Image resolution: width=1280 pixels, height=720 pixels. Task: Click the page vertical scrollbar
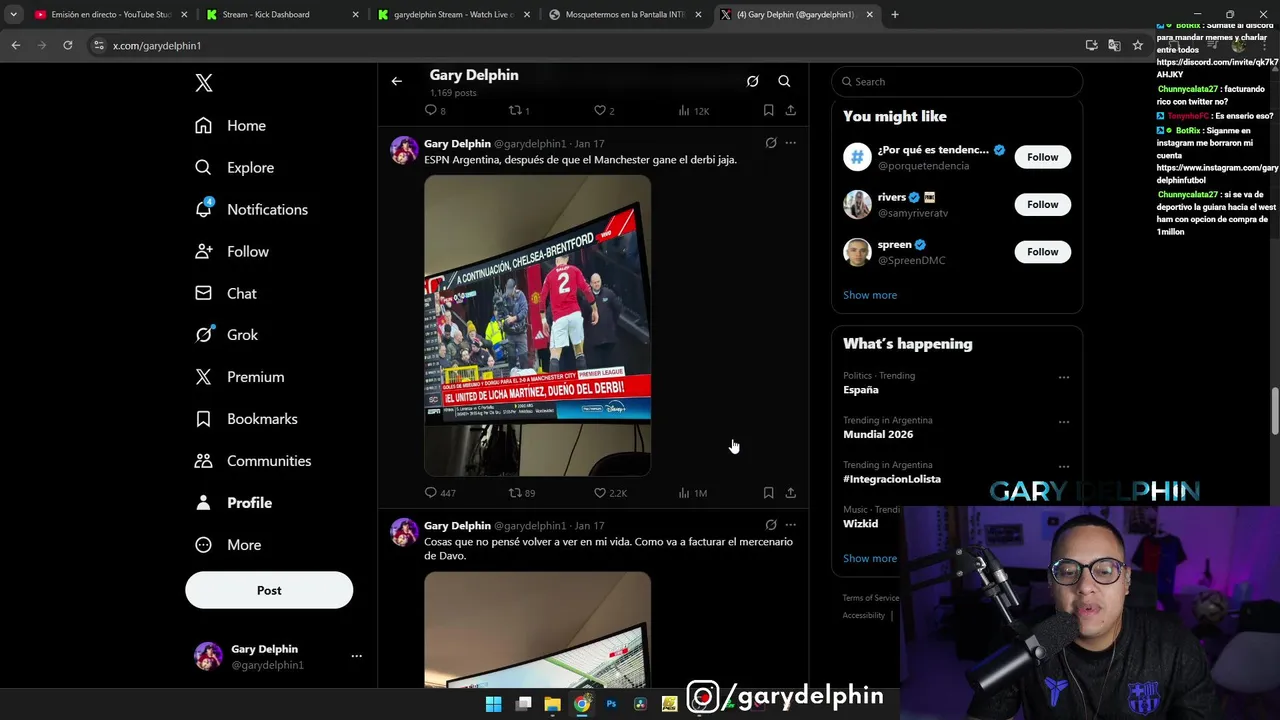click(1274, 410)
